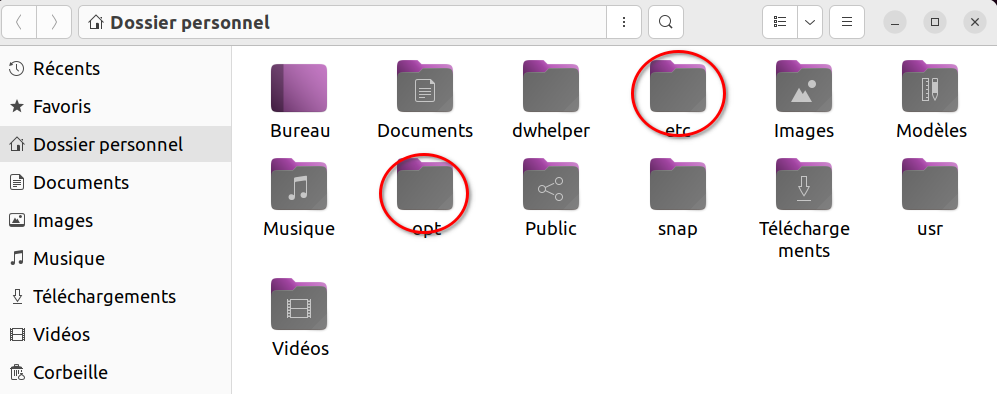Click the Modèles folder name label
The height and width of the screenshot is (394, 997).
[x=932, y=131]
